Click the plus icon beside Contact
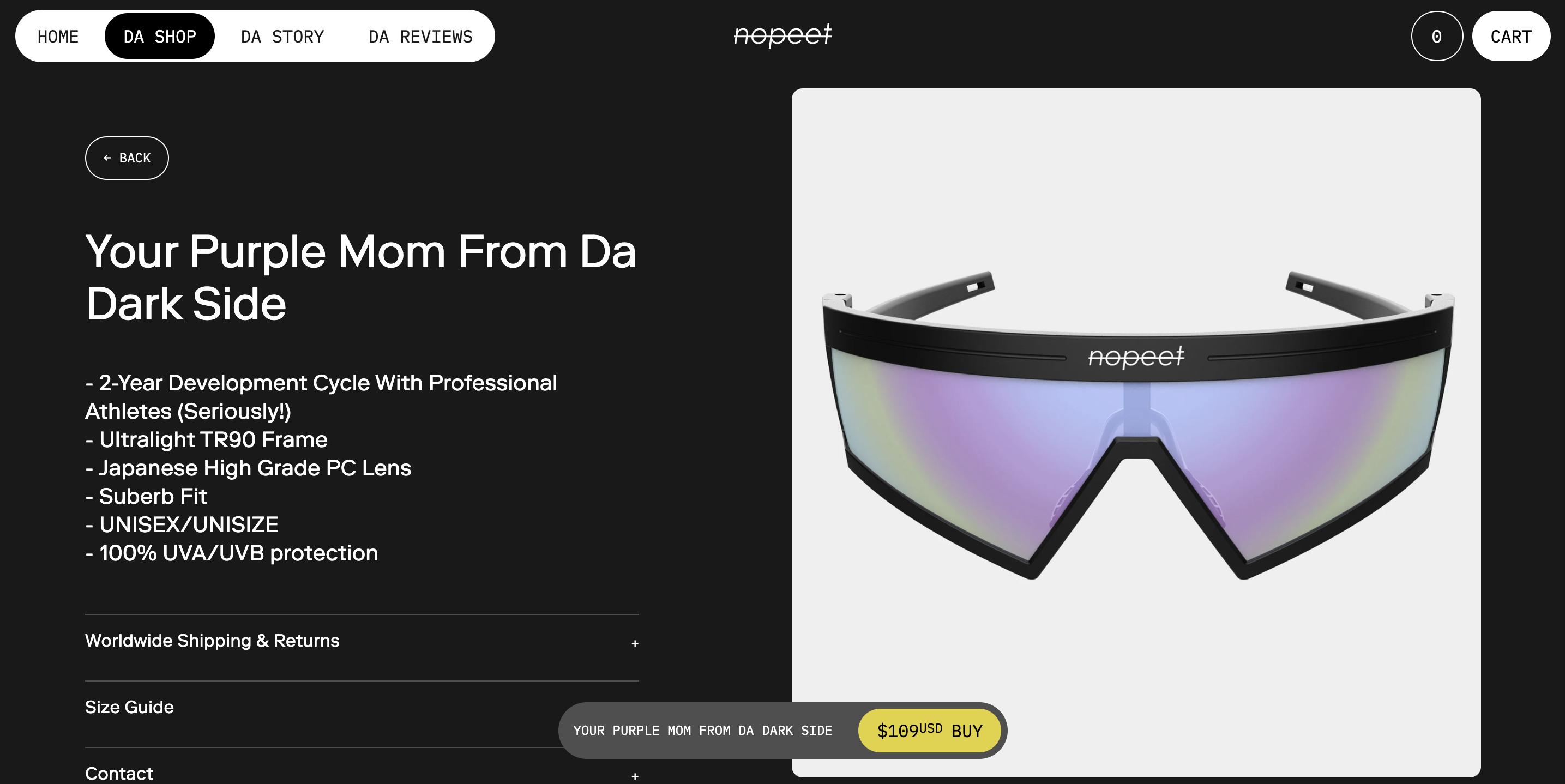 [634, 776]
